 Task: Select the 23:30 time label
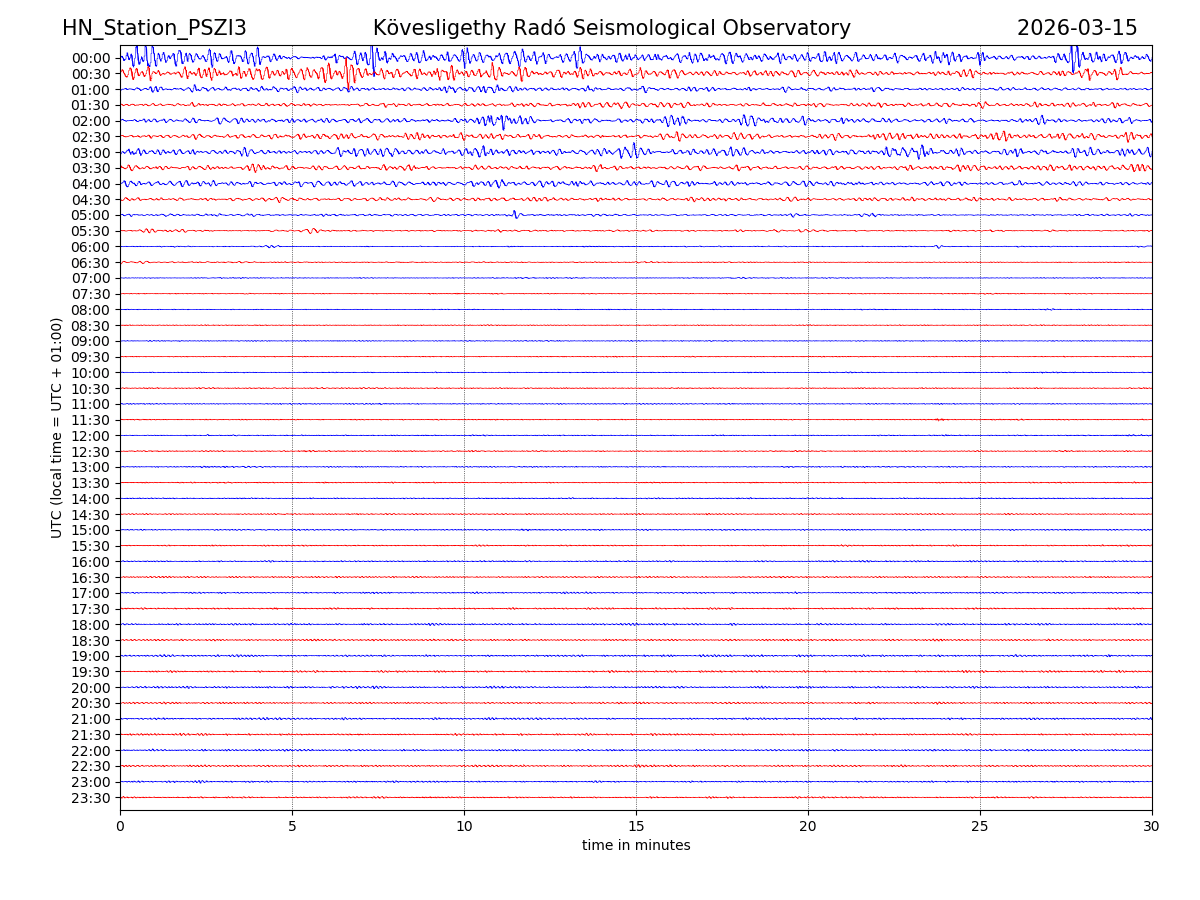tap(90, 798)
